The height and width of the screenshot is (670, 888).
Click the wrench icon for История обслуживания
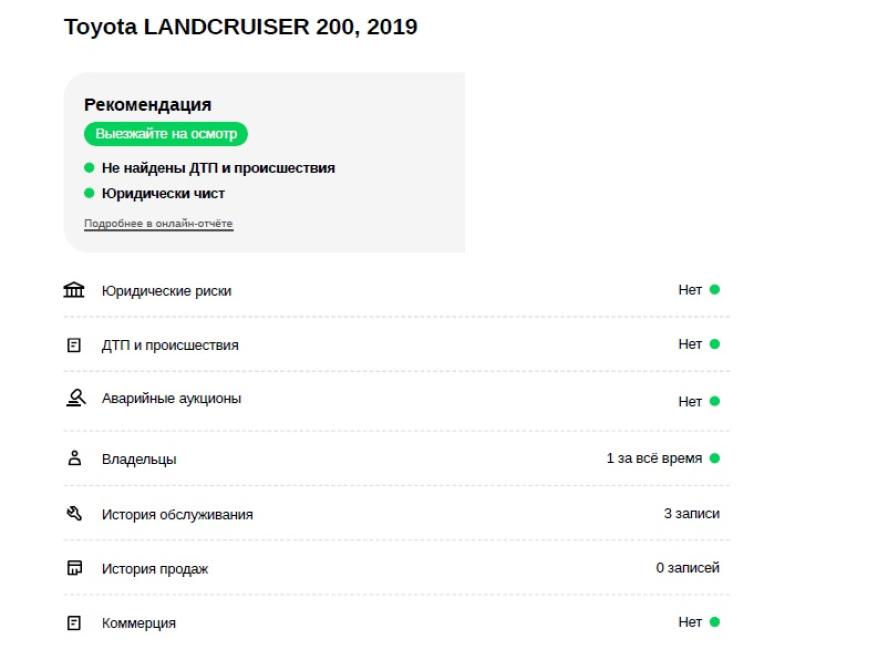point(74,513)
